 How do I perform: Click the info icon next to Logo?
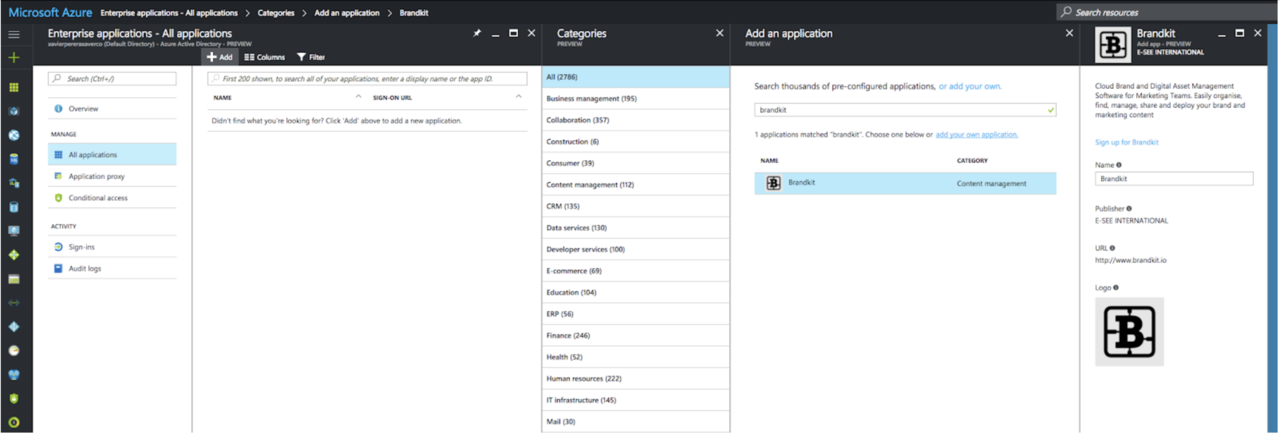click(1116, 288)
